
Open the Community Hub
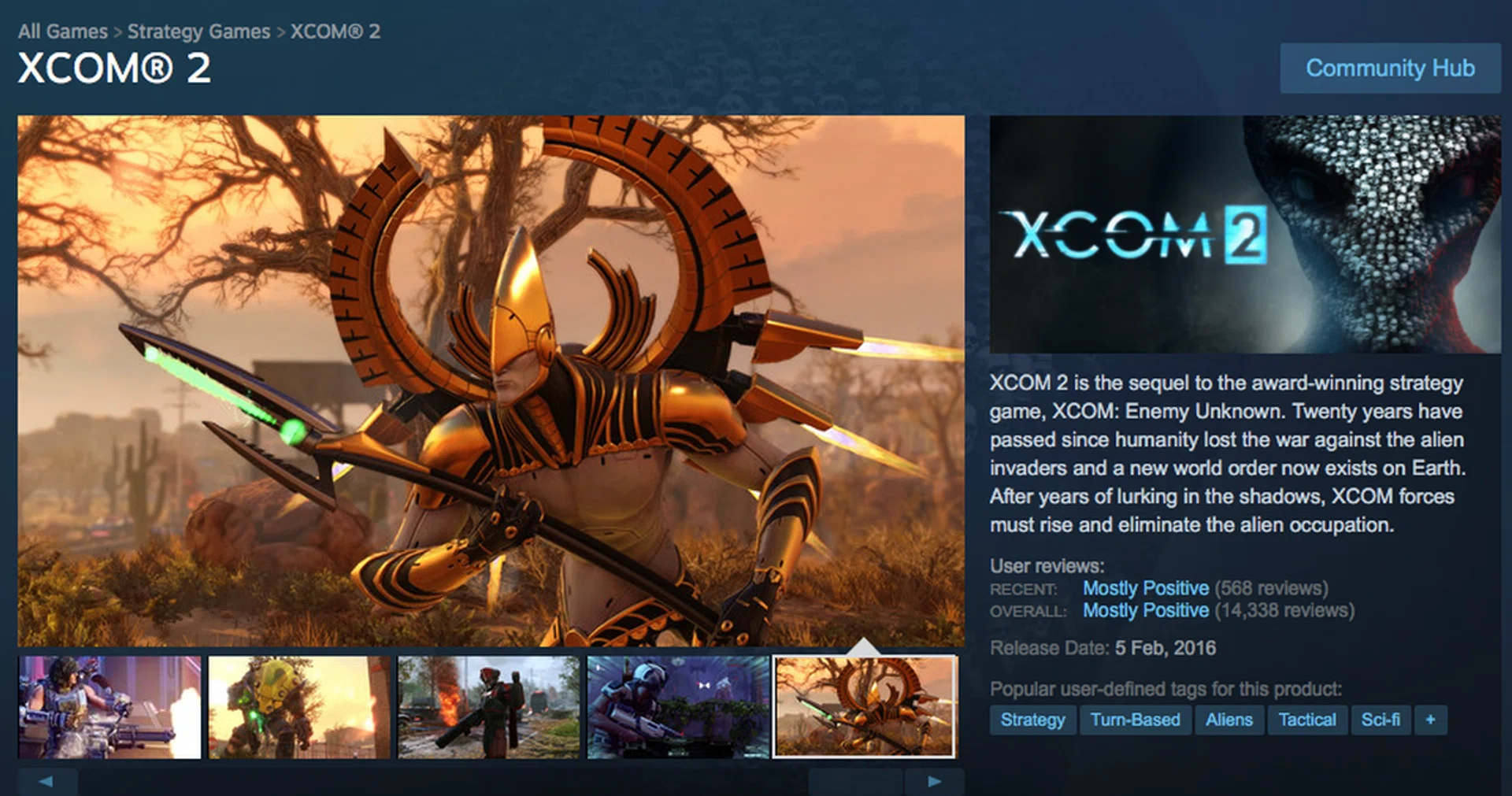point(1390,68)
